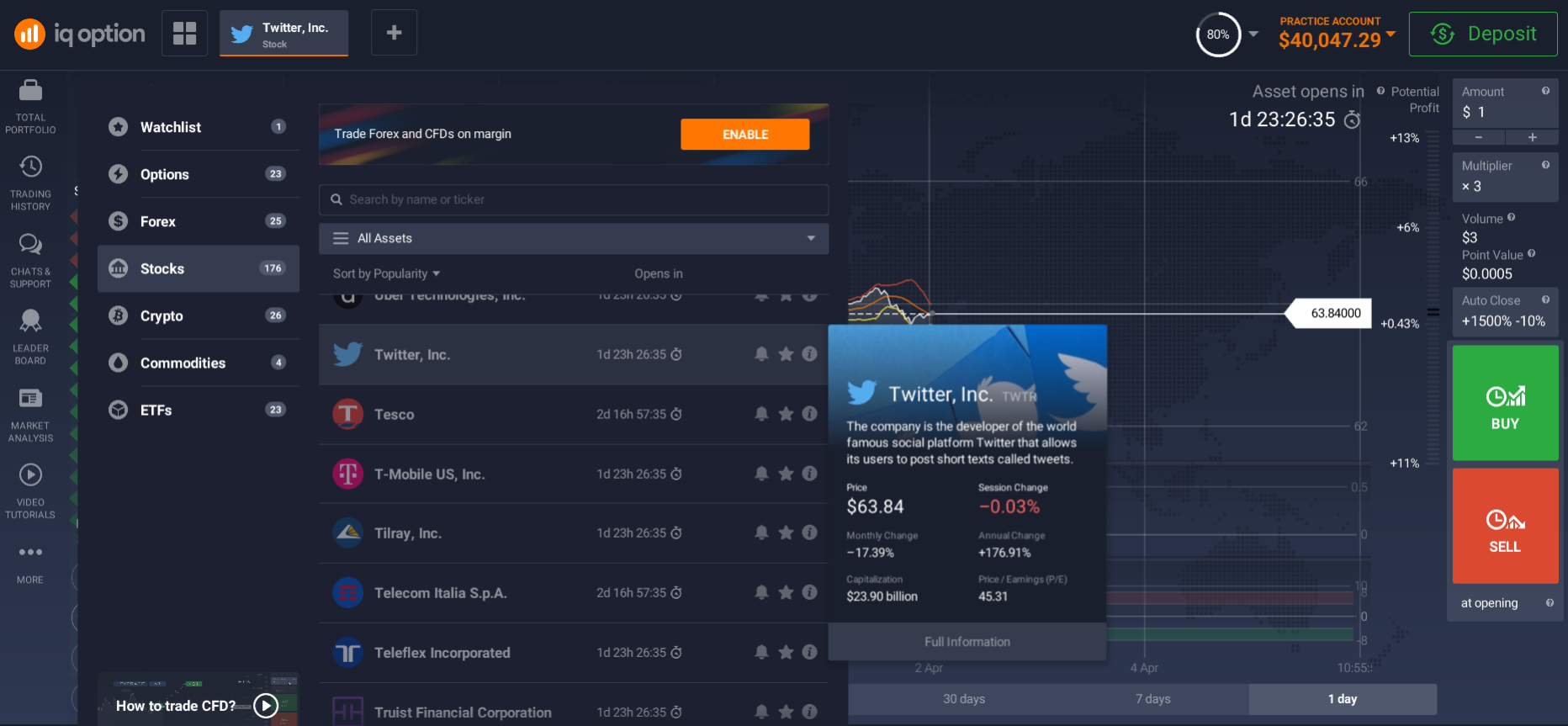Switch to the 7 days chart tab
The image size is (1568, 726).
point(1152,699)
